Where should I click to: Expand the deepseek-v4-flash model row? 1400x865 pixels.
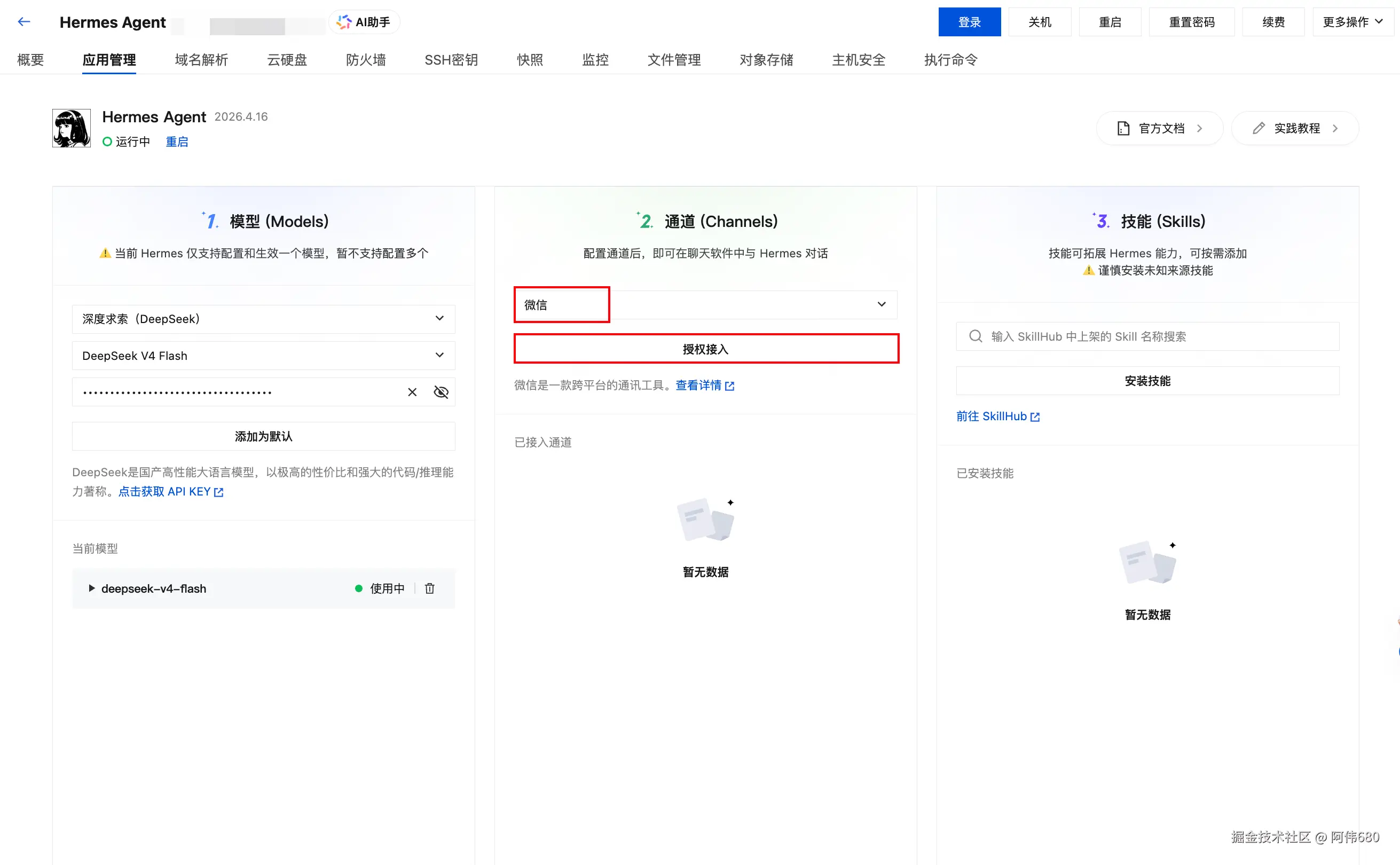(x=91, y=588)
